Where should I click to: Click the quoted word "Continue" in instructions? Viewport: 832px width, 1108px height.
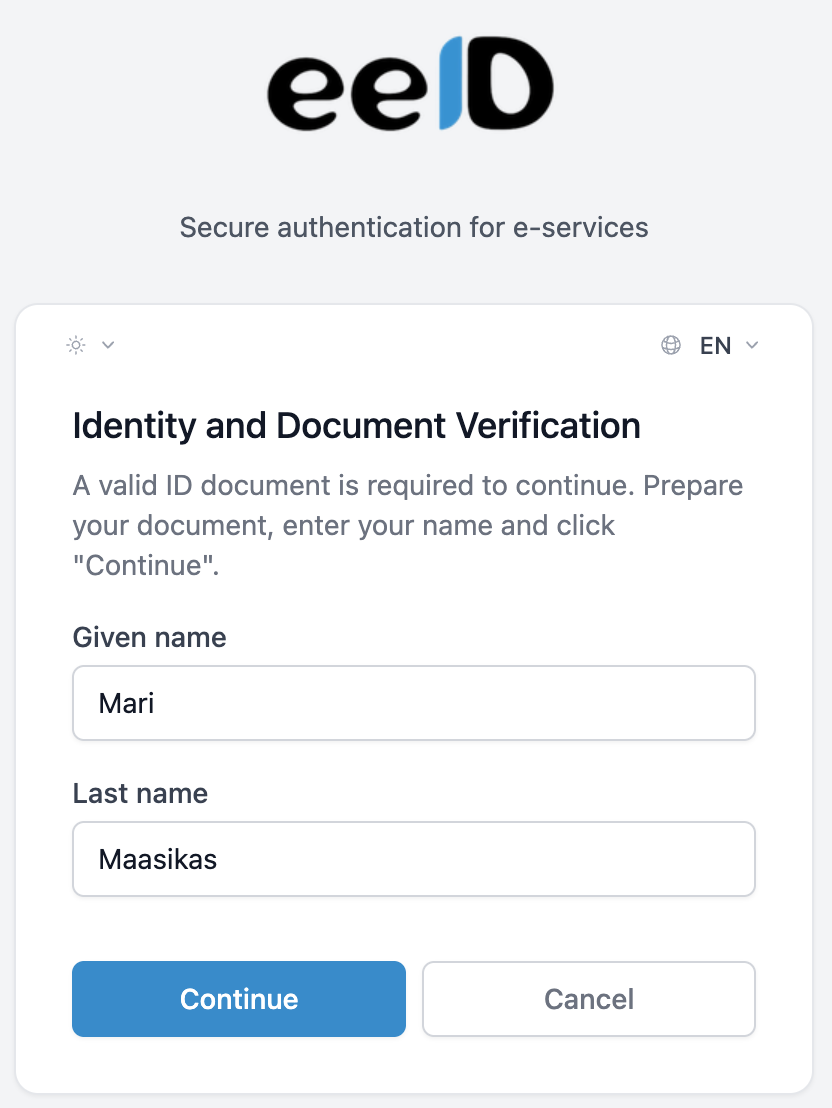pyautogui.click(x=145, y=565)
